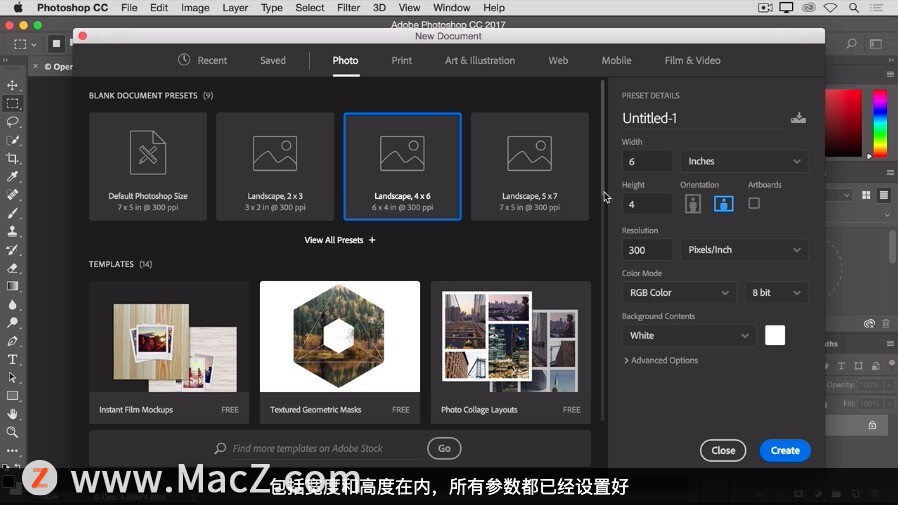The image size is (898, 505).
Task: Select the Blur tool
Action: [12, 305]
